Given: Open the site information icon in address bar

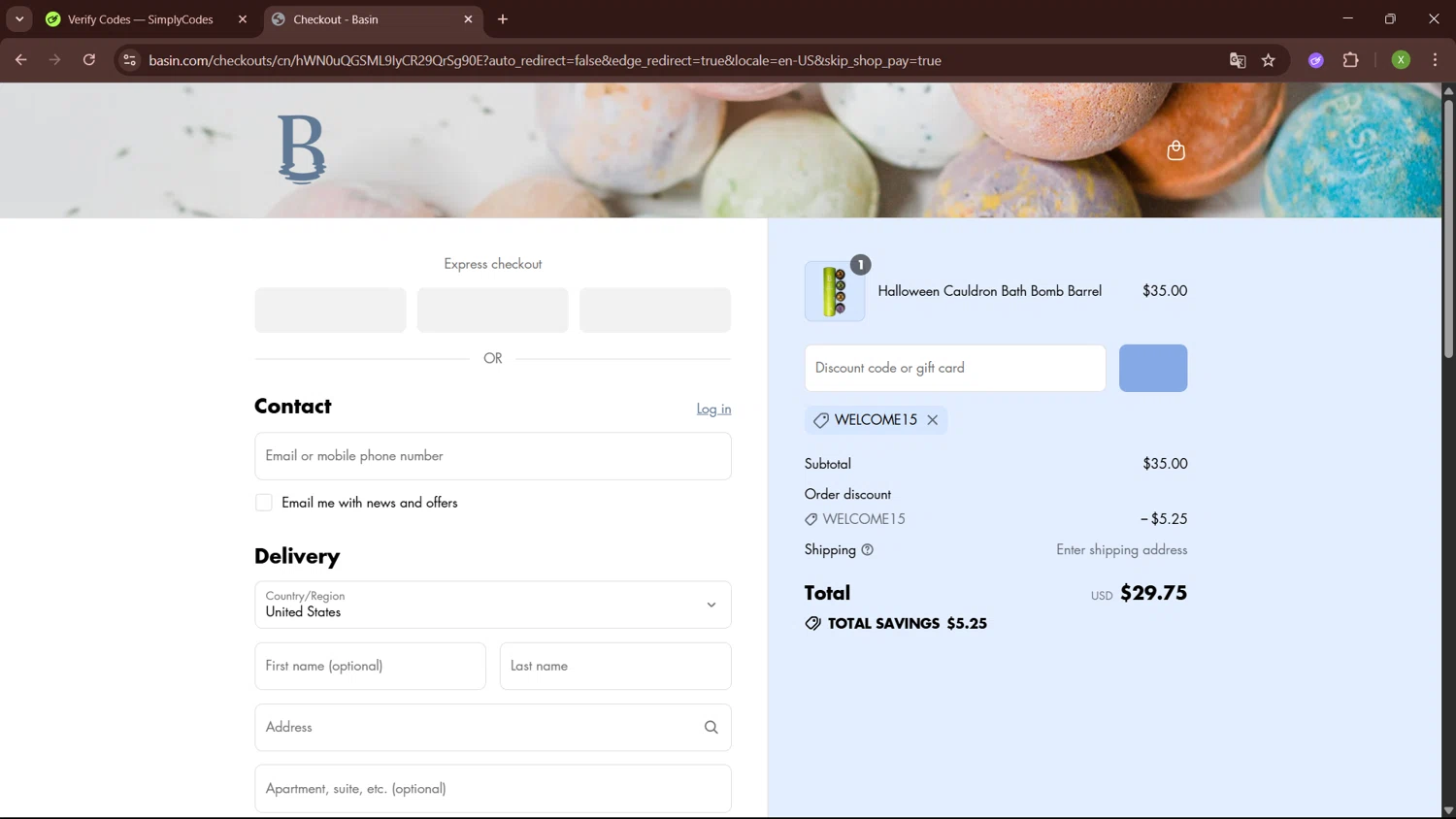Looking at the screenshot, I should click(x=129, y=60).
